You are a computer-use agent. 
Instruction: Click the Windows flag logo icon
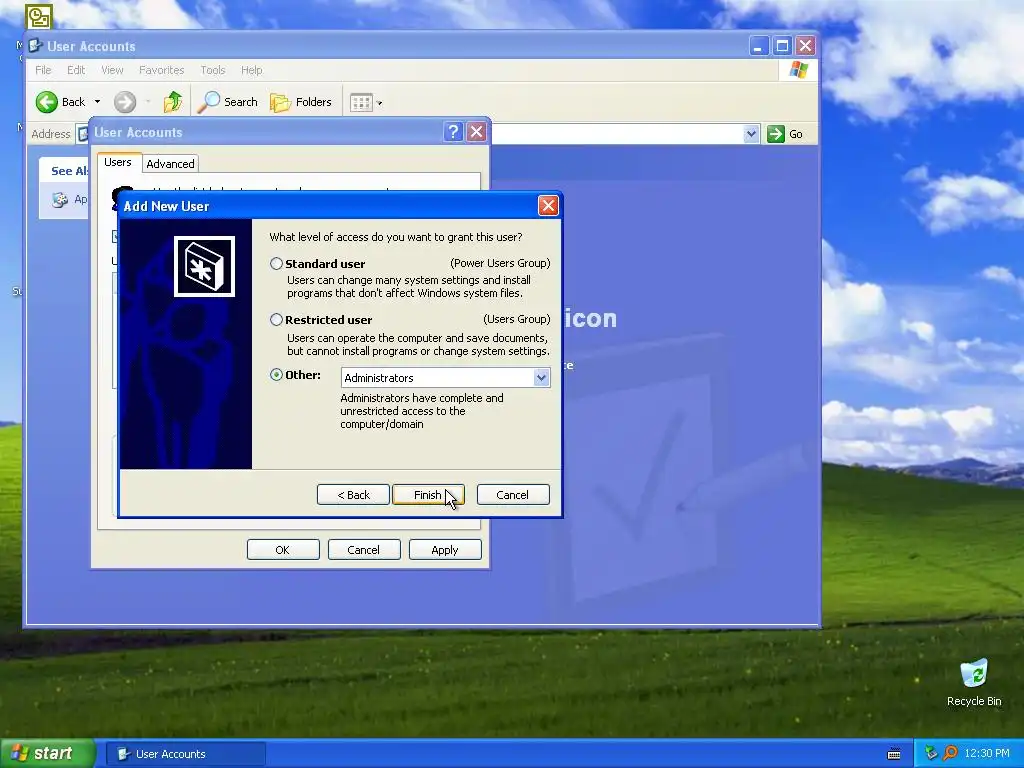(x=798, y=70)
